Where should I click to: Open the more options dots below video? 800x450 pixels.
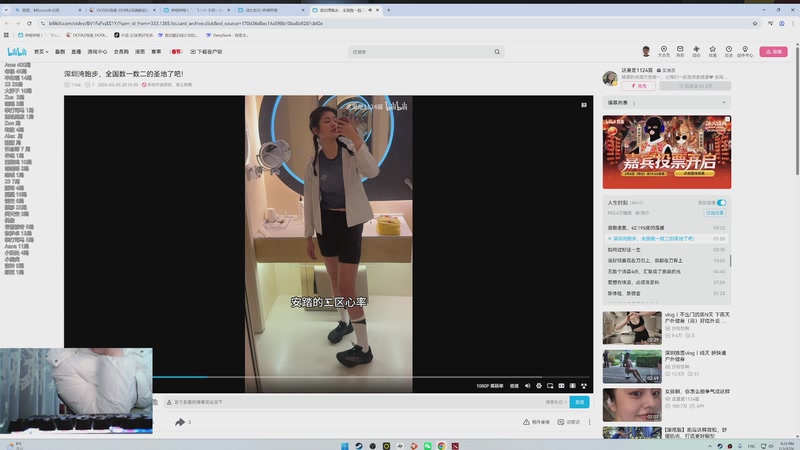(589, 422)
